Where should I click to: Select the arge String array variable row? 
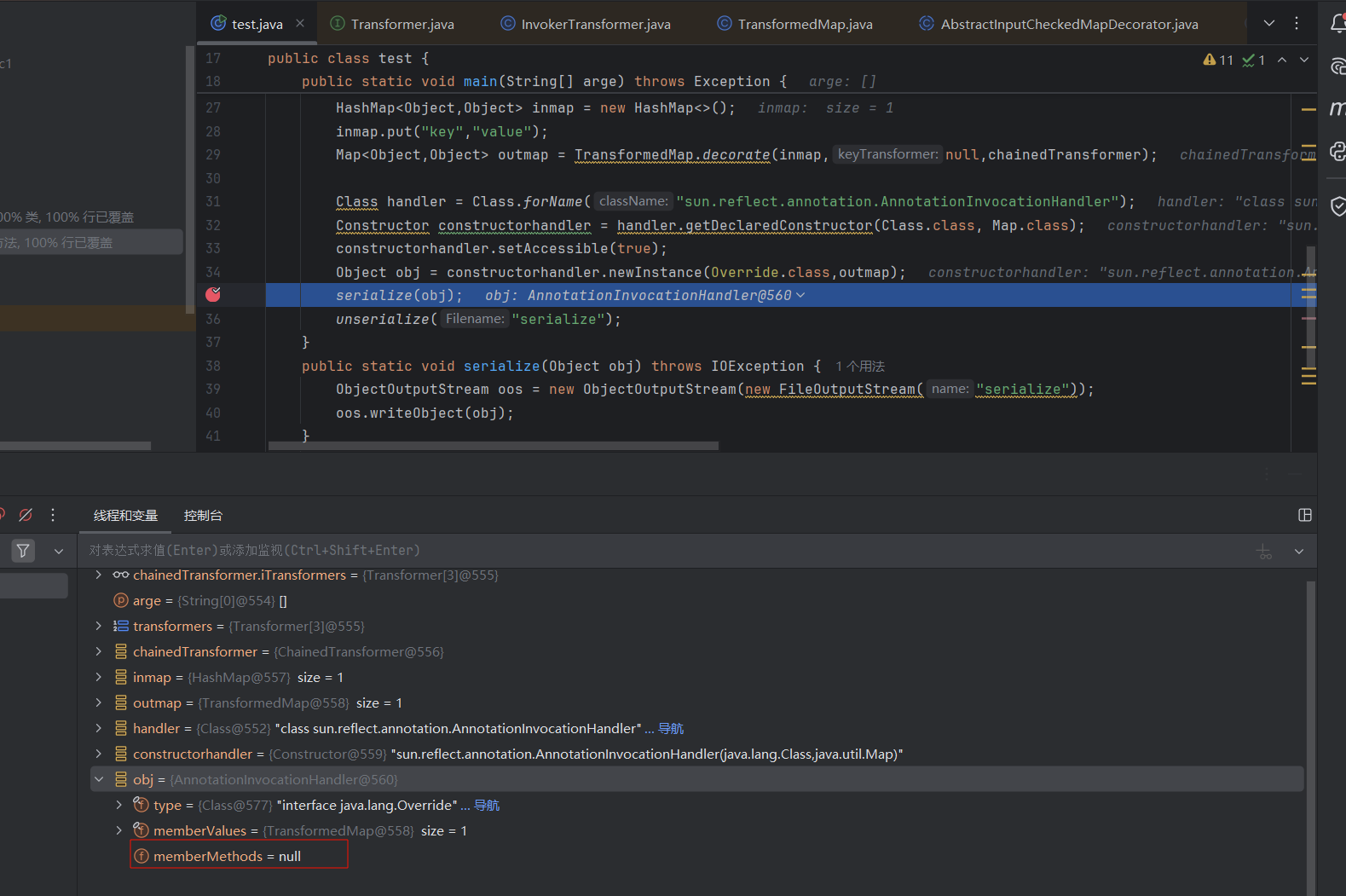click(697, 600)
